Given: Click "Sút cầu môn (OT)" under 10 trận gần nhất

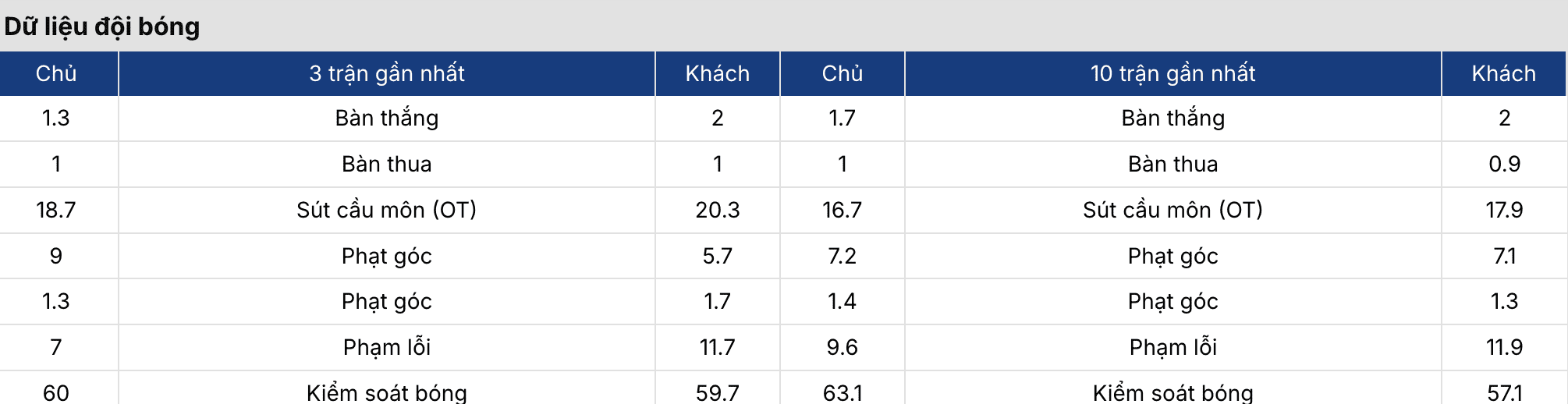Looking at the screenshot, I should click(x=1172, y=210).
